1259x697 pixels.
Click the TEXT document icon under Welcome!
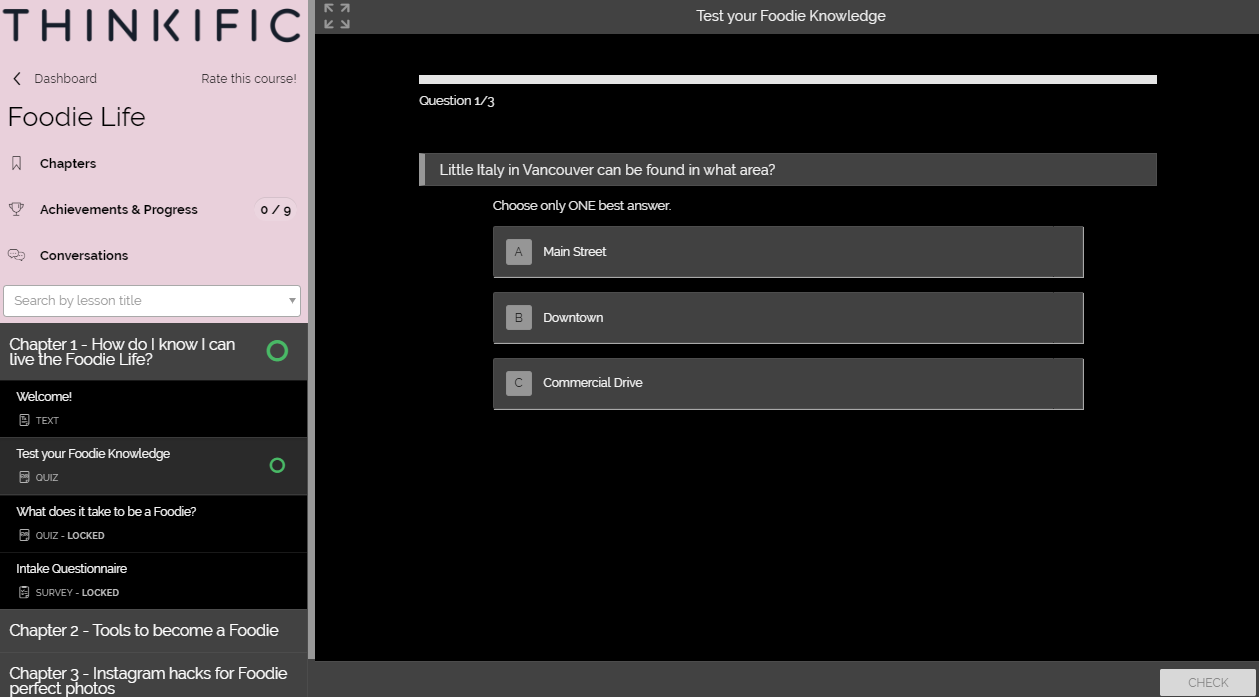pos(24,420)
